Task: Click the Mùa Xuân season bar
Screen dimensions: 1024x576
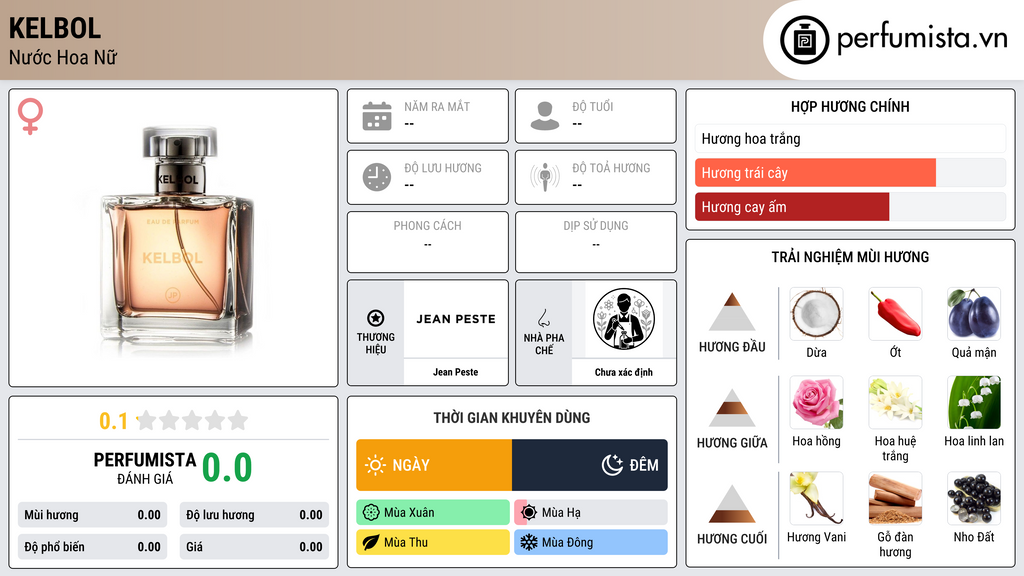Action: point(433,513)
